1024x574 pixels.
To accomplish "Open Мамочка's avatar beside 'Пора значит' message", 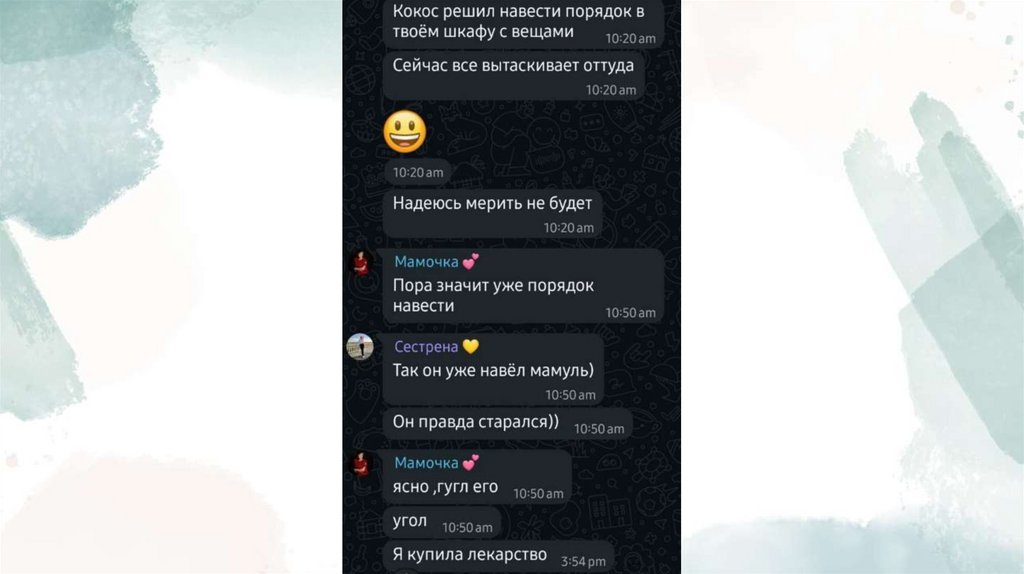I will [x=360, y=263].
